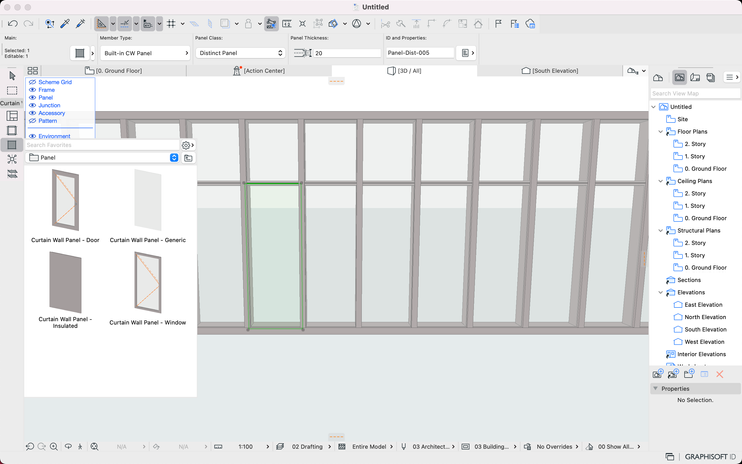742x464 pixels.
Task: Hide the Frame component eye toggle
Action: coord(32,90)
